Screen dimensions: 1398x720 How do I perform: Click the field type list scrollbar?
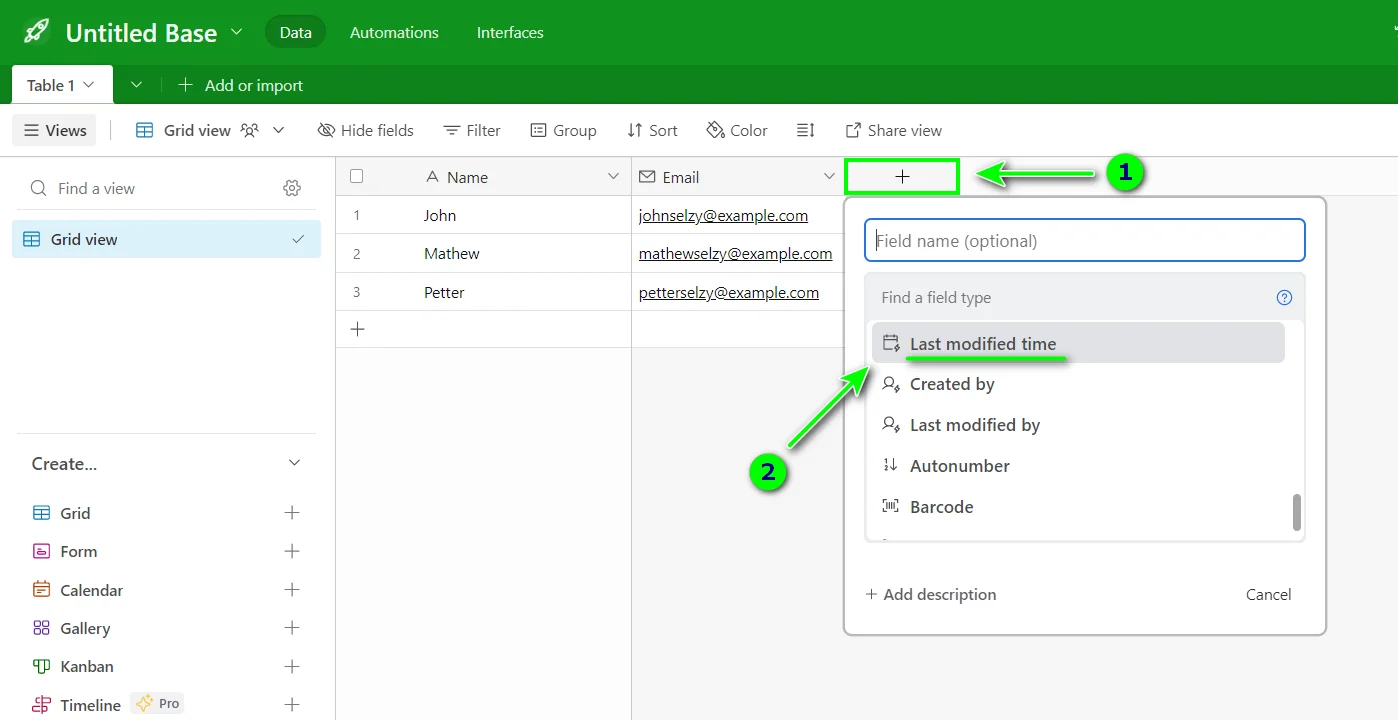point(1297,512)
